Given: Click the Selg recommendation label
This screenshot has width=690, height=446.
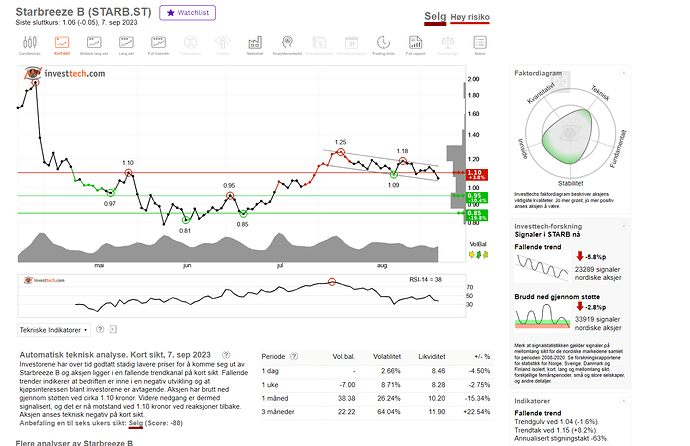Looking at the screenshot, I should coord(435,17).
